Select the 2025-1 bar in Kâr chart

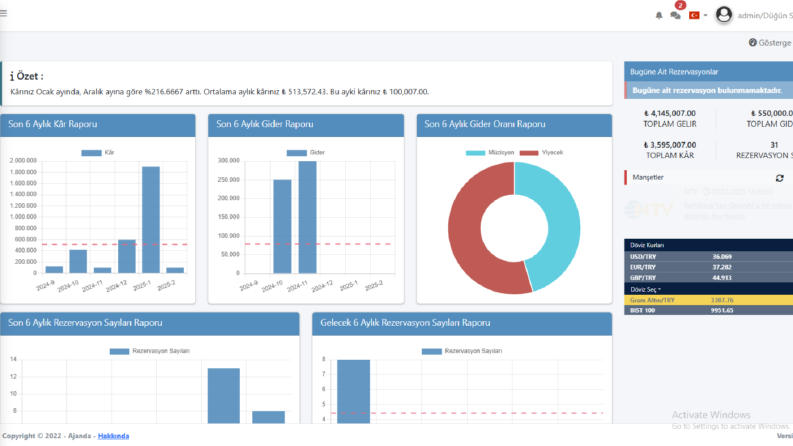pos(151,220)
